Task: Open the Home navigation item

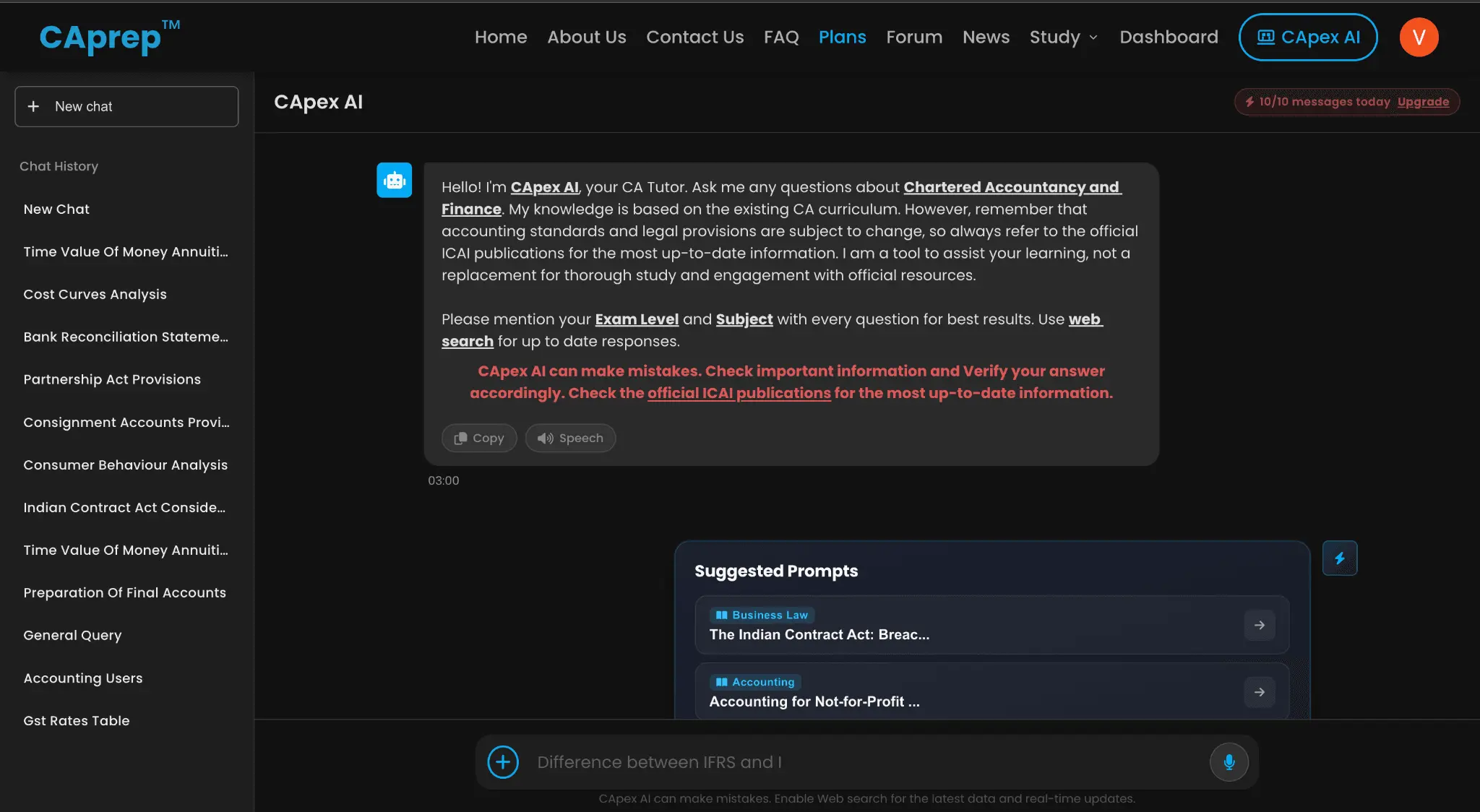Action: (x=501, y=37)
